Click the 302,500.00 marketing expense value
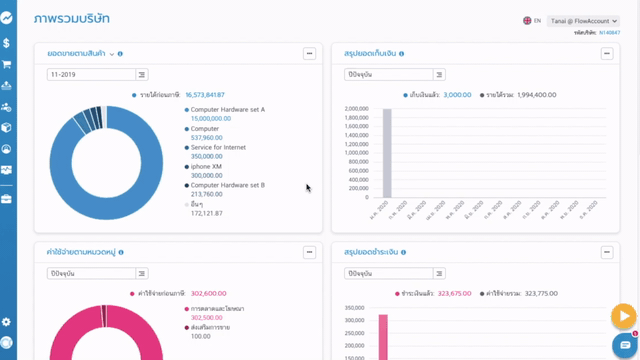This screenshot has height=360, width=640. 207,318
